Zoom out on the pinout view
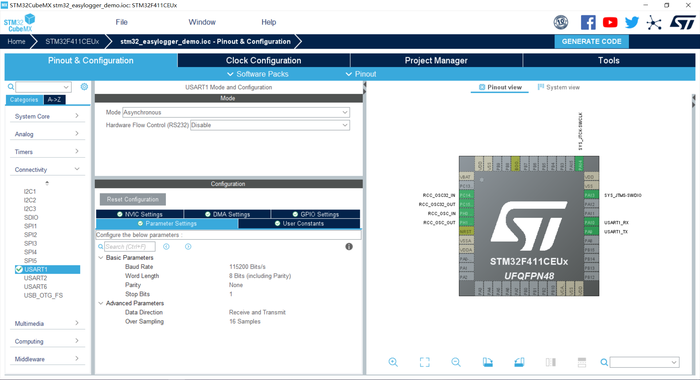 (x=456, y=362)
